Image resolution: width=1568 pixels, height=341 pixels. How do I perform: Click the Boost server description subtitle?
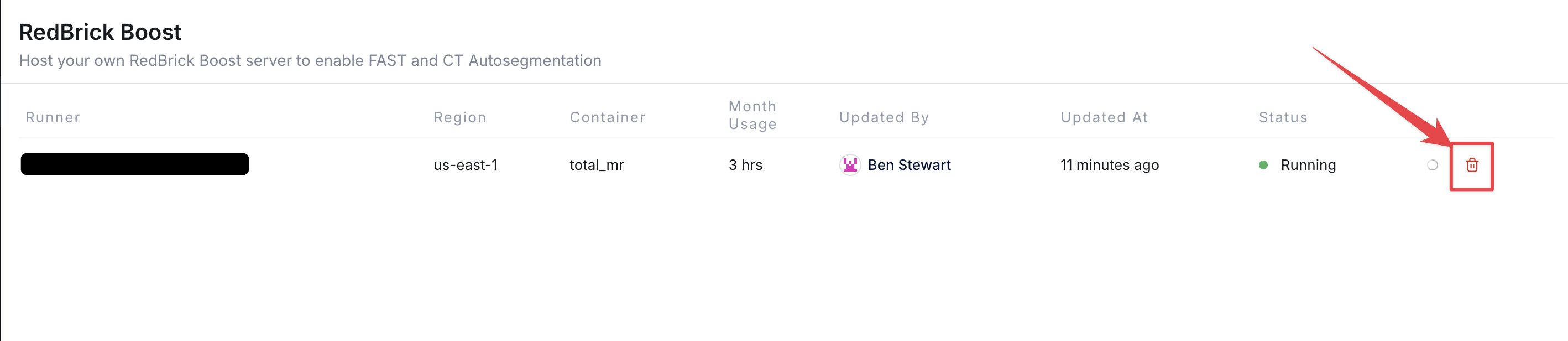pos(310,61)
